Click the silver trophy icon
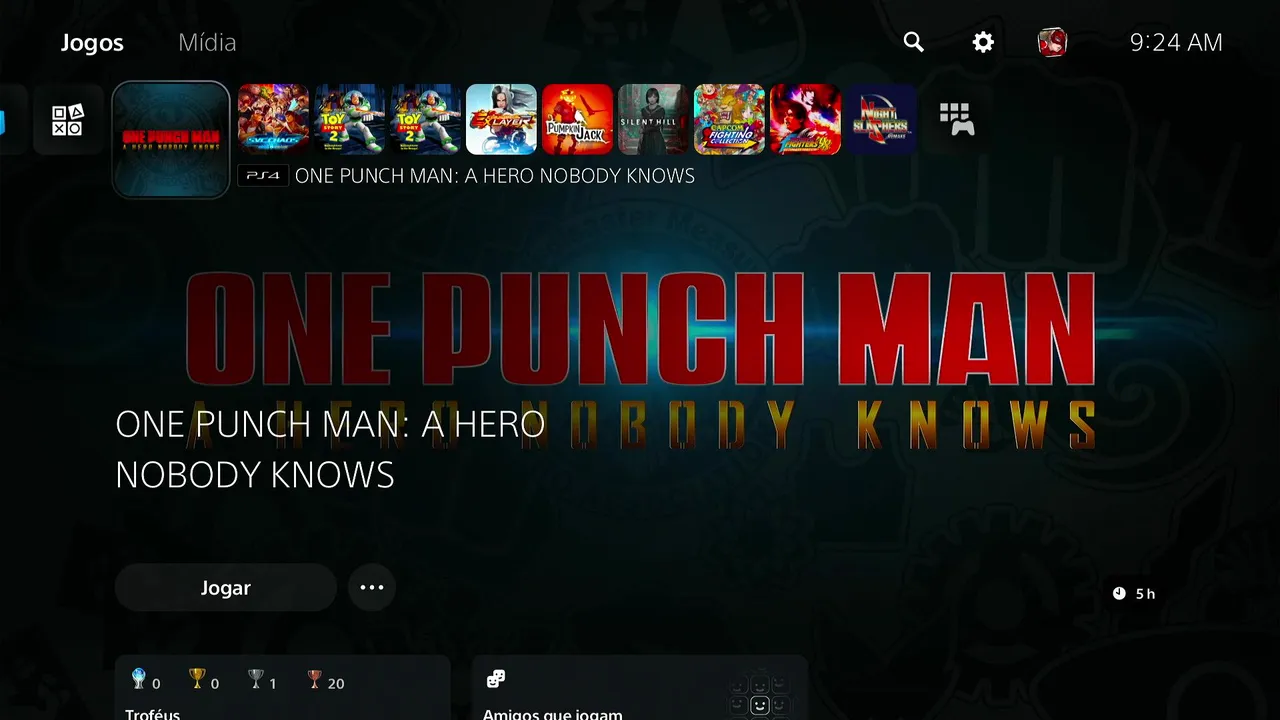The height and width of the screenshot is (720, 1280). pyautogui.click(x=256, y=680)
